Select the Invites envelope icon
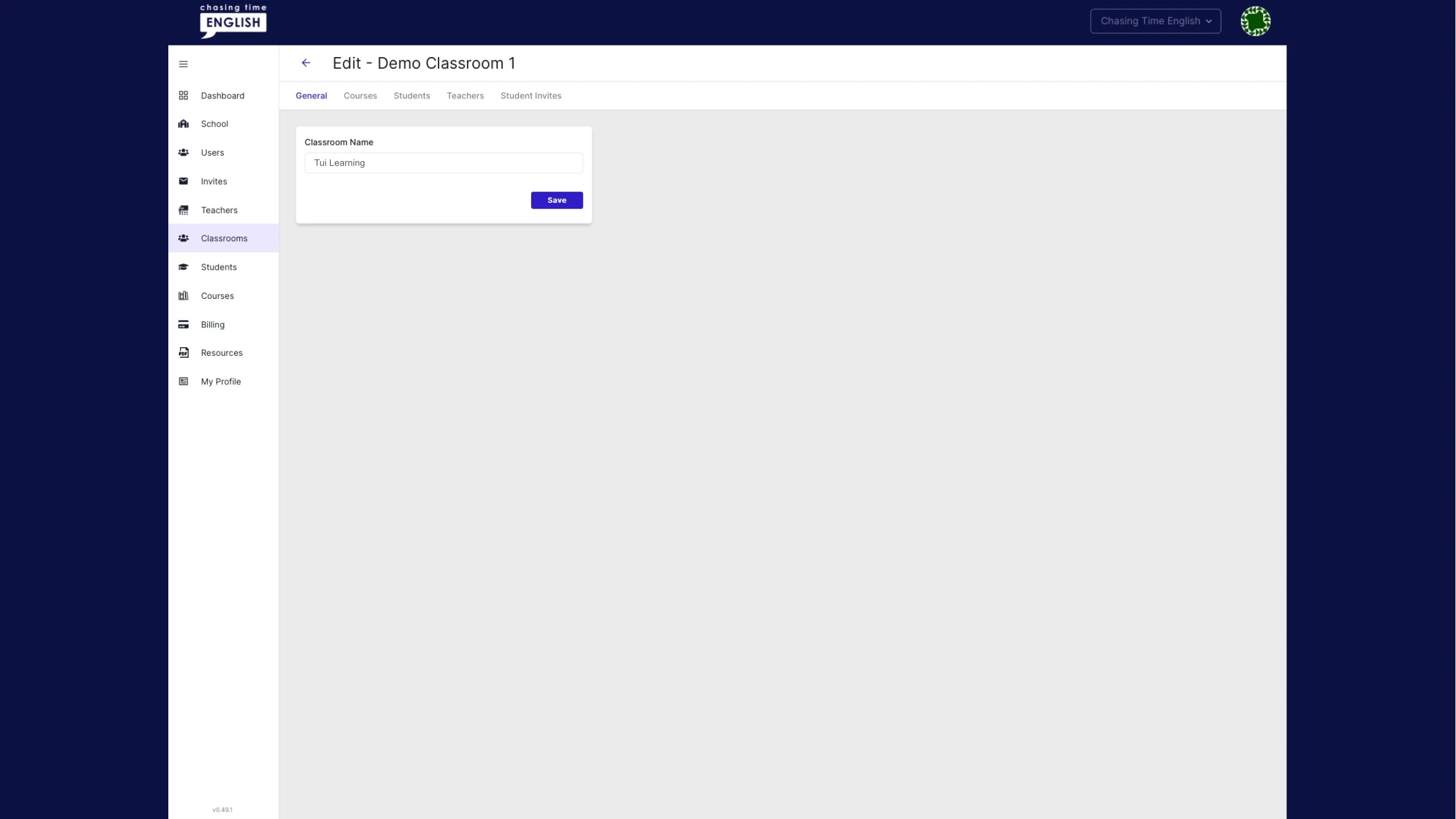 [183, 181]
